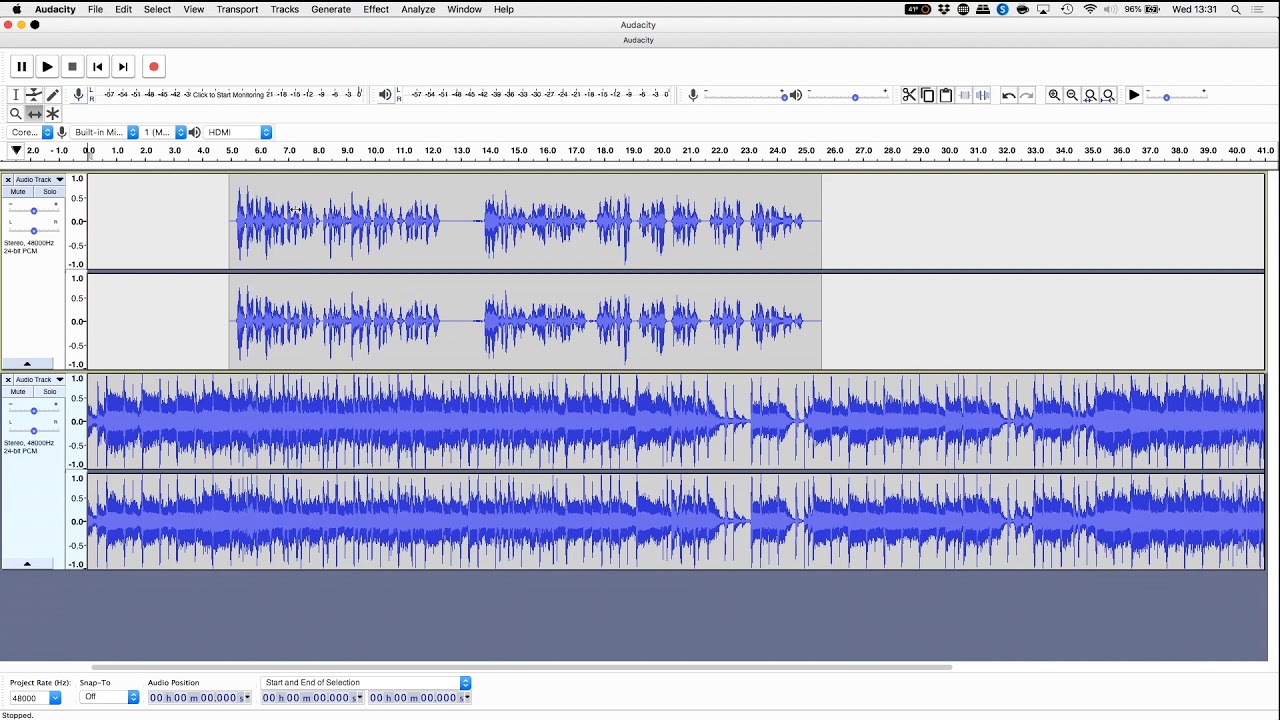Screen dimensions: 1280x720
Task: Click the playback meter speaker icon
Action: click(x=385, y=95)
